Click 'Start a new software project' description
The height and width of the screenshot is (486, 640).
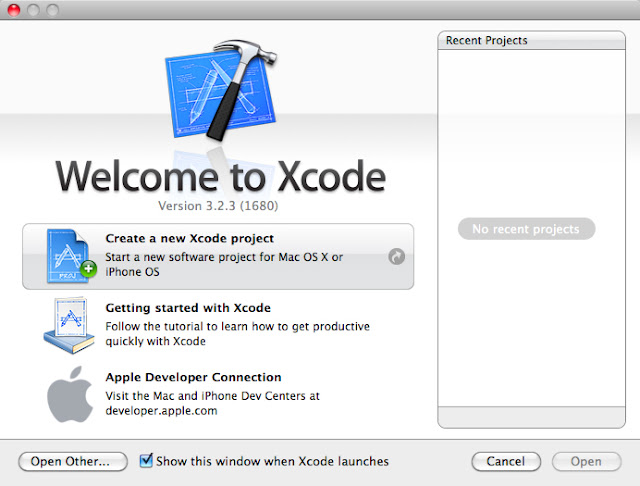pos(224,264)
